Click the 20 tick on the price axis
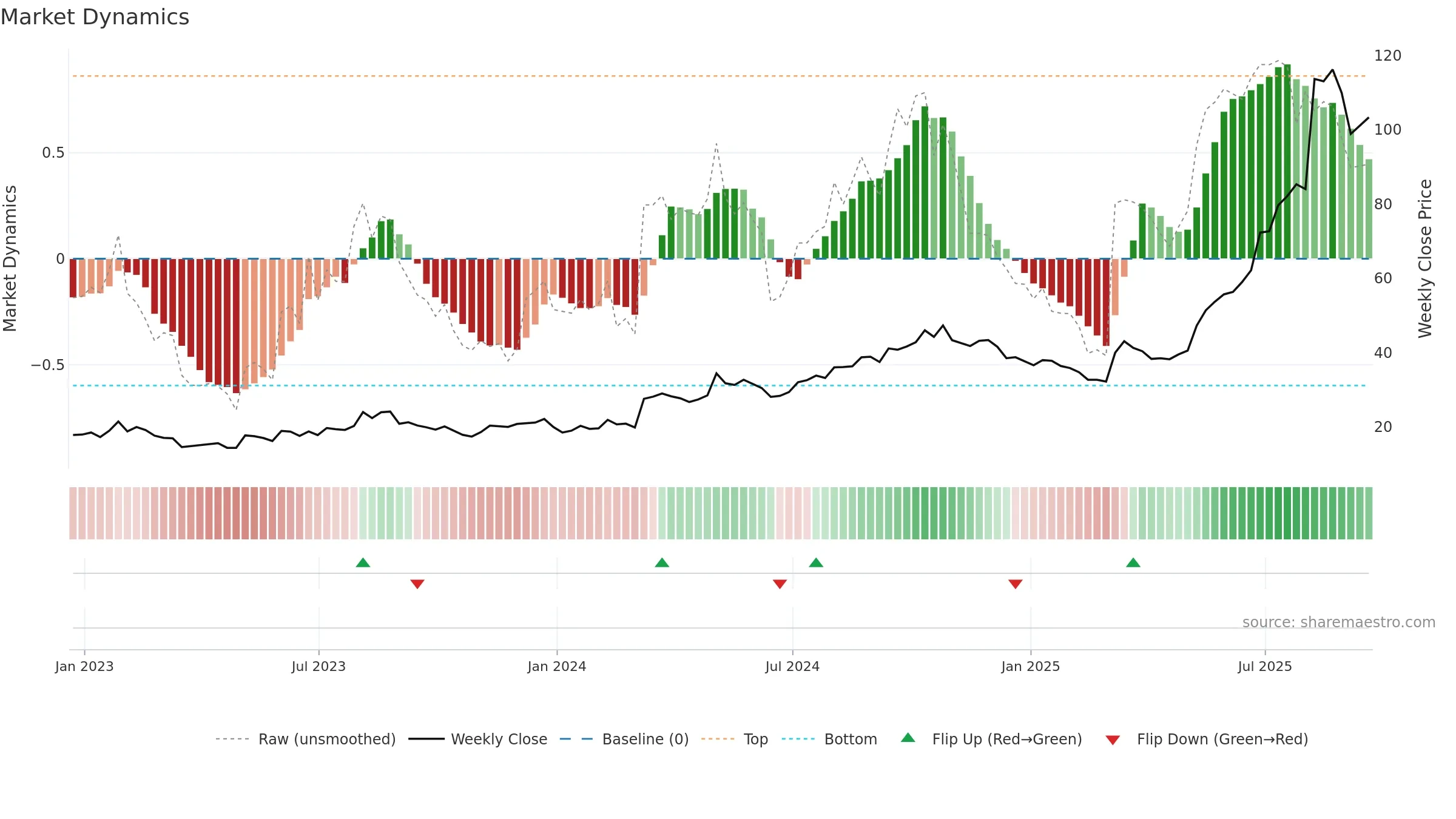This screenshot has width=1456, height=819. click(x=1383, y=427)
